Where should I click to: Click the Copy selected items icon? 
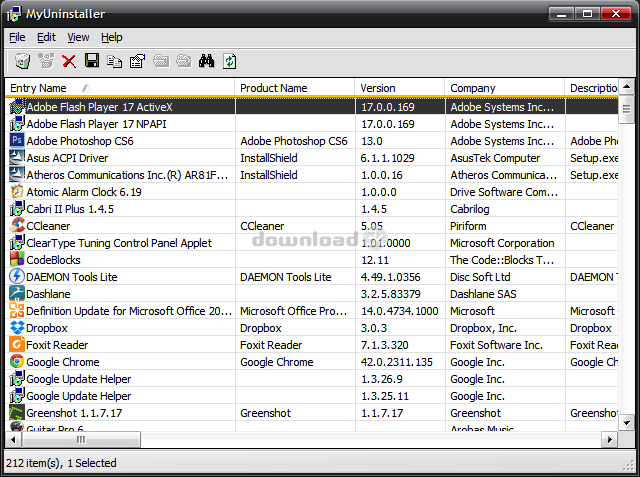click(x=115, y=62)
